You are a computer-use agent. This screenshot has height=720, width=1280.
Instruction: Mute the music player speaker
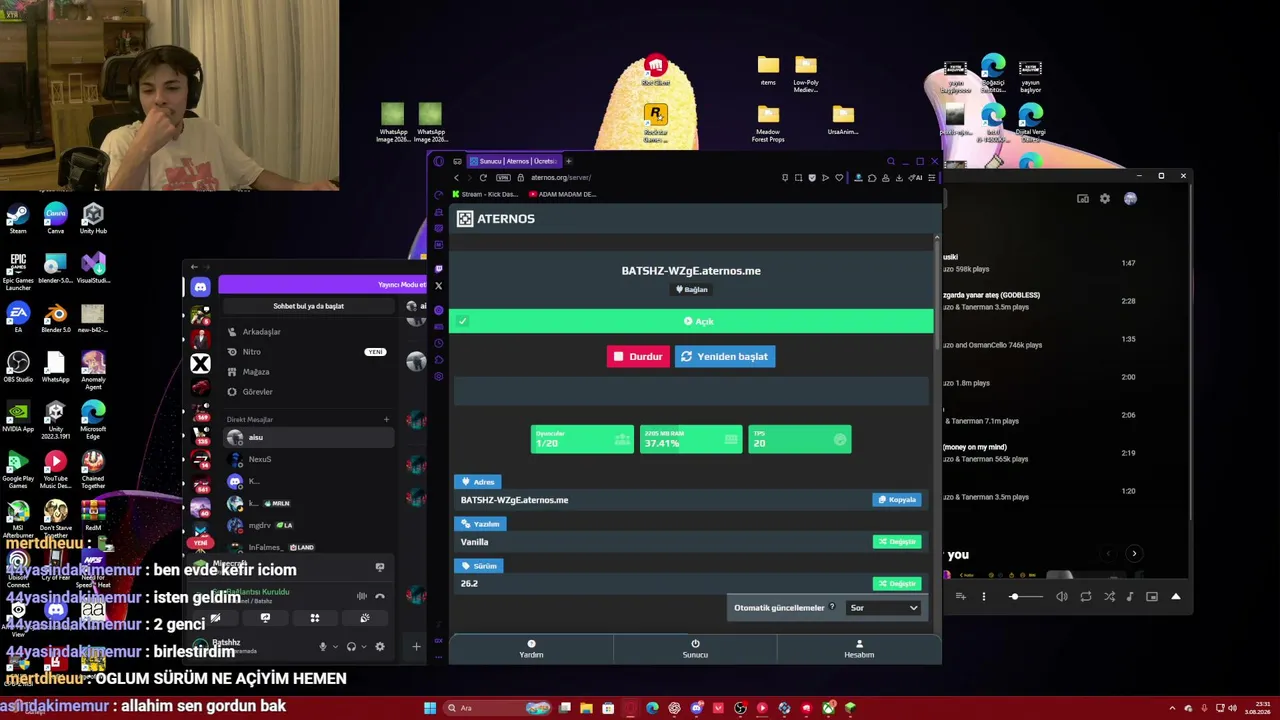click(1062, 597)
